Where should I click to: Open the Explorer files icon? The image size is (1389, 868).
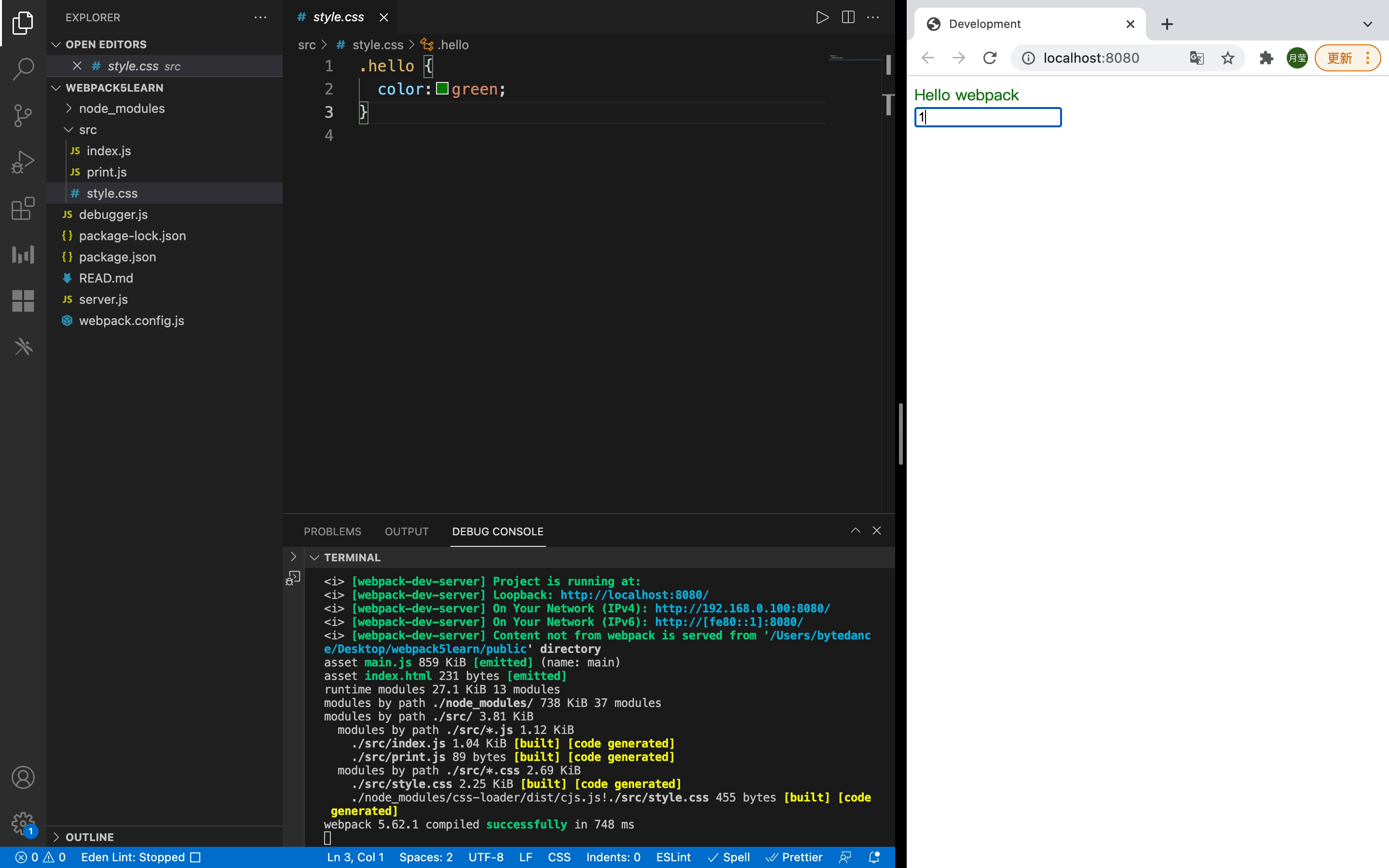pyautogui.click(x=23, y=23)
